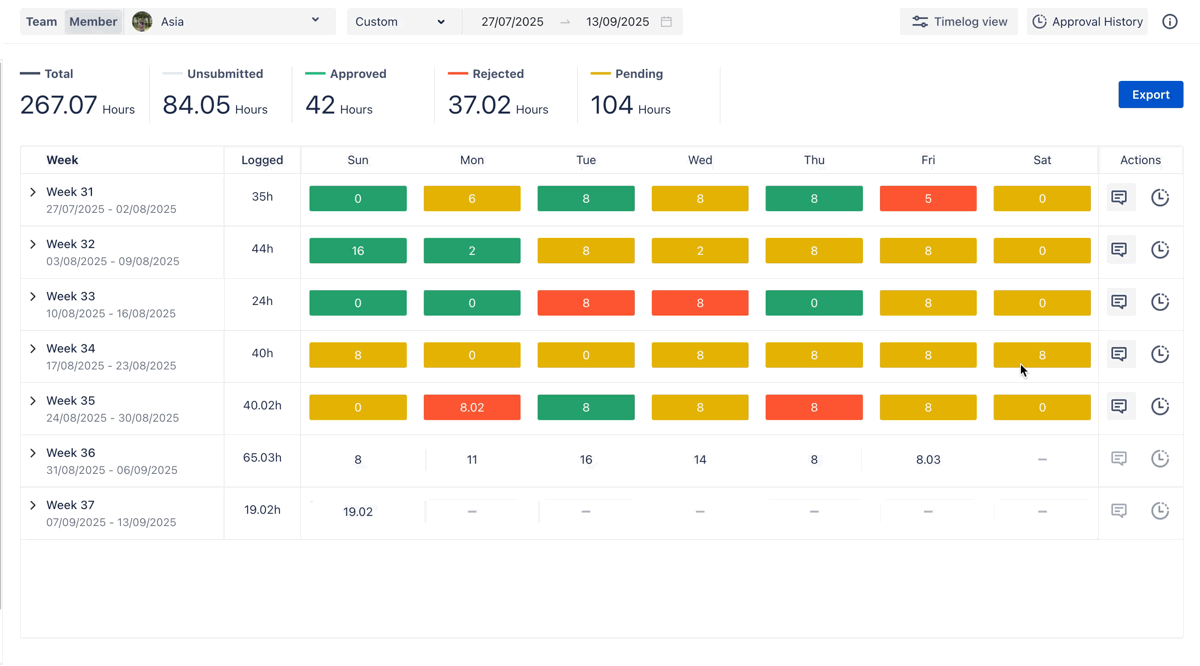
Task: Click the history clock icon for Week 34
Action: pyautogui.click(x=1160, y=354)
